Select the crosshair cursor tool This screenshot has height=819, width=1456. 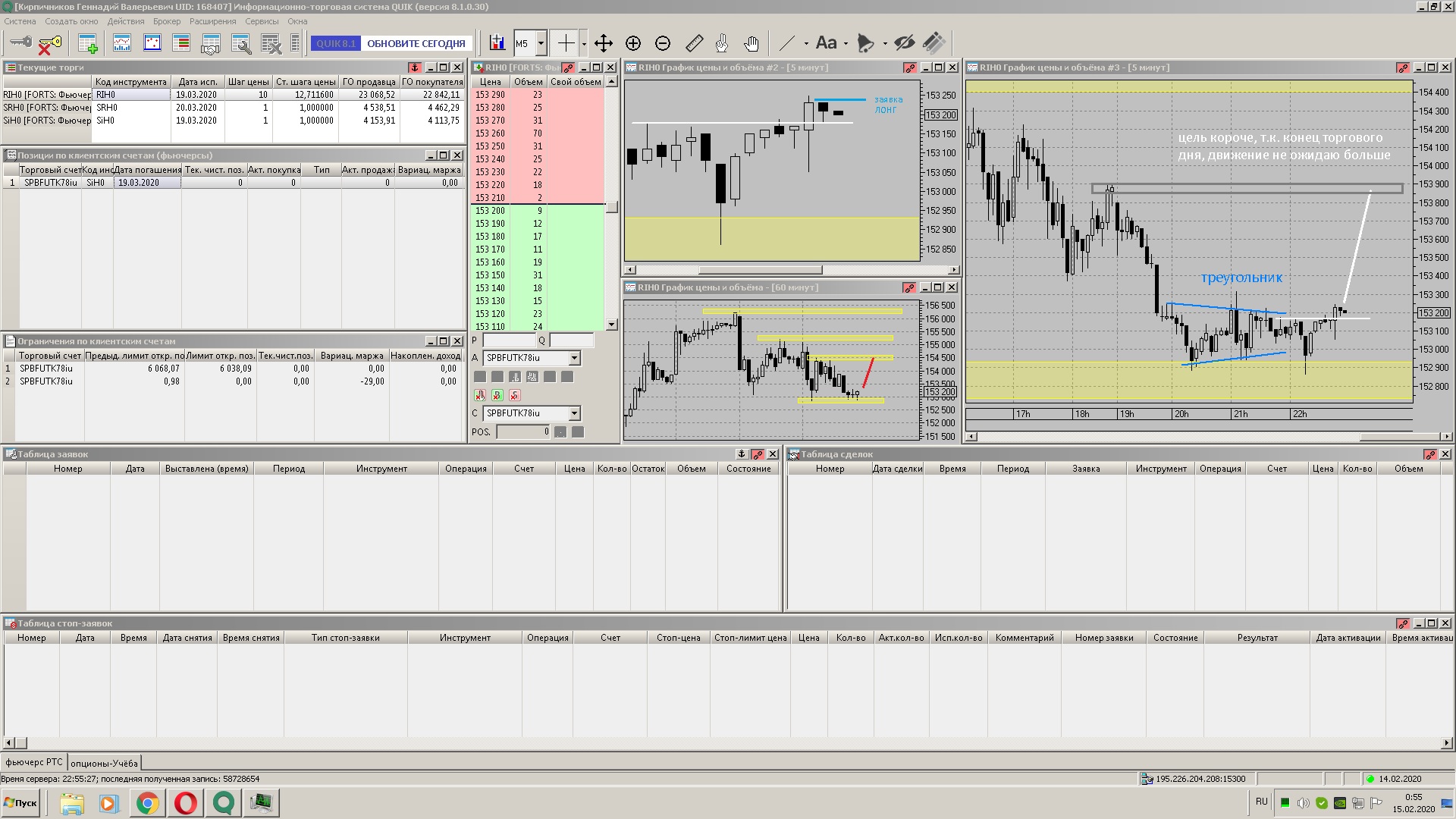[566, 43]
